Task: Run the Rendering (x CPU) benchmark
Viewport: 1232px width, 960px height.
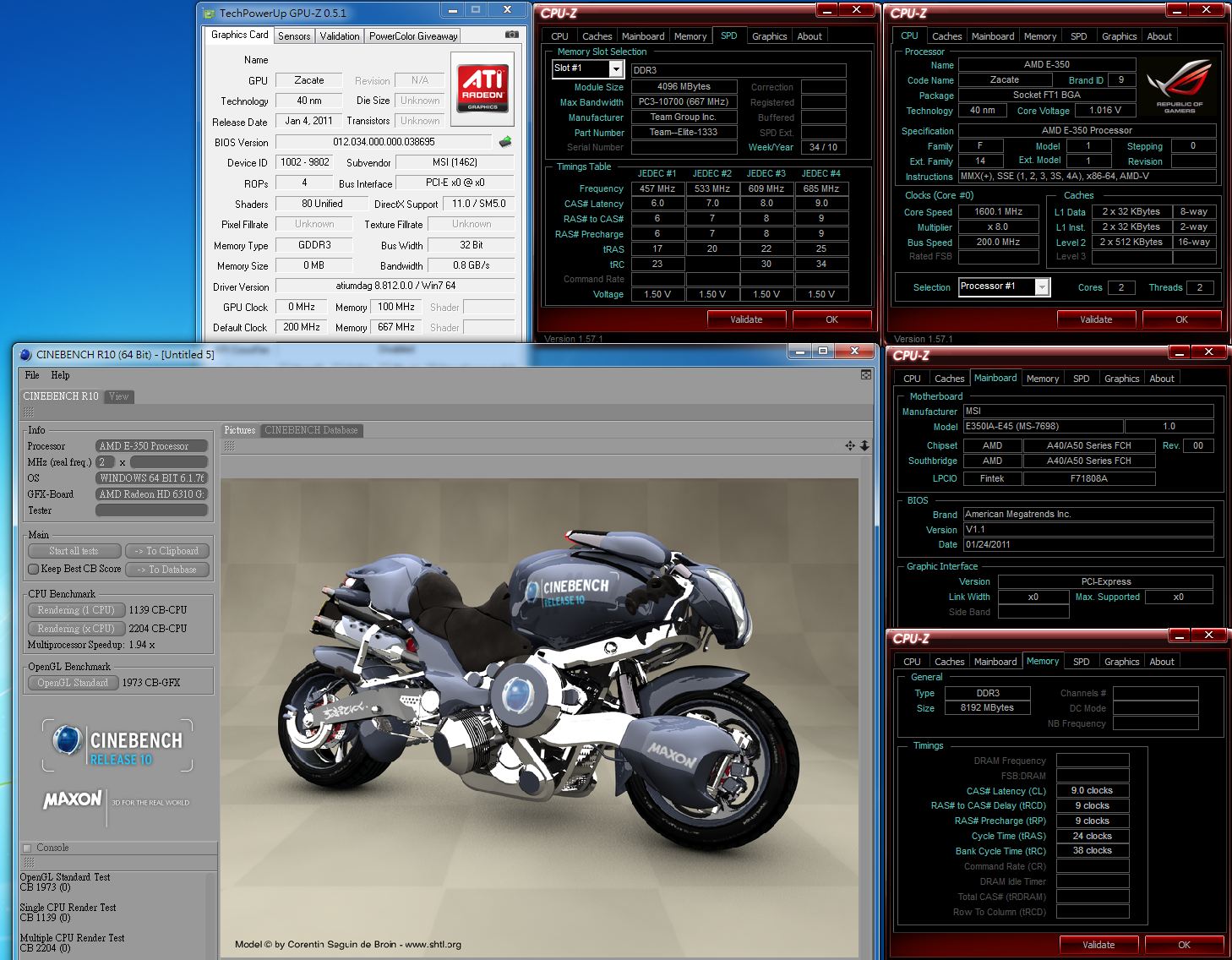Action: [75, 629]
